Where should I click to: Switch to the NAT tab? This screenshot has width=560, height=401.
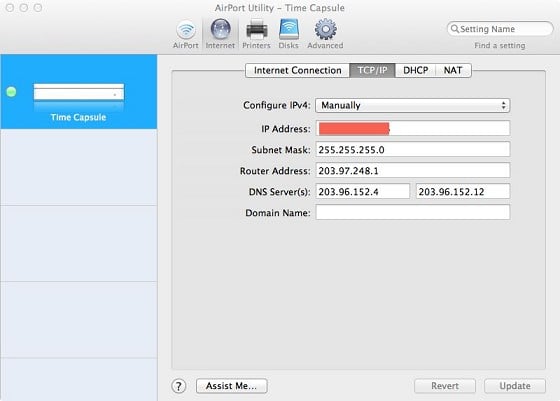pyautogui.click(x=453, y=70)
